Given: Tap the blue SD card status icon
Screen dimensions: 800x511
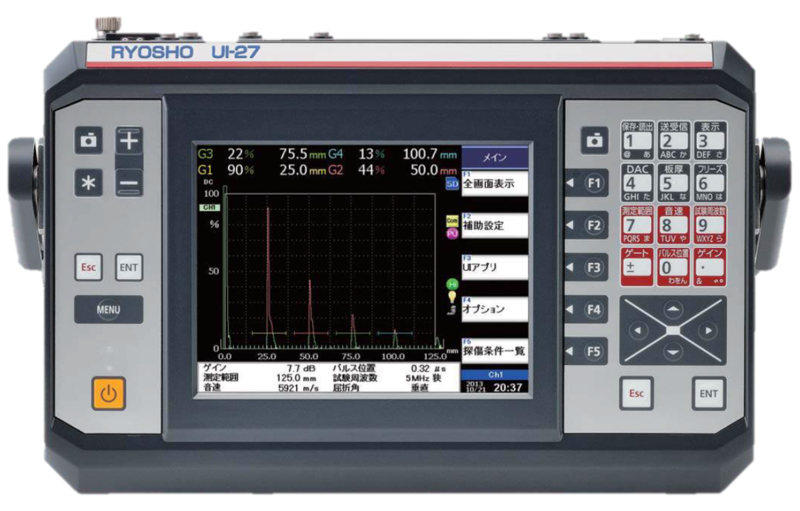Looking at the screenshot, I should pos(453,184).
